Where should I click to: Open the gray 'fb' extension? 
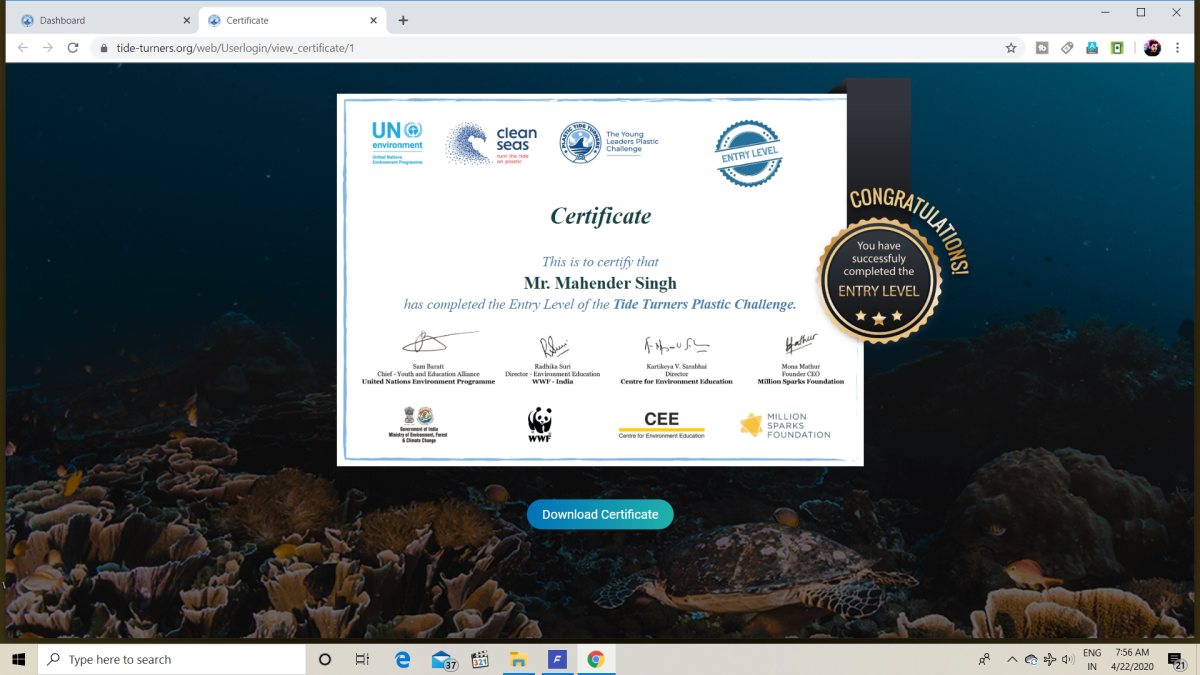click(x=1042, y=48)
